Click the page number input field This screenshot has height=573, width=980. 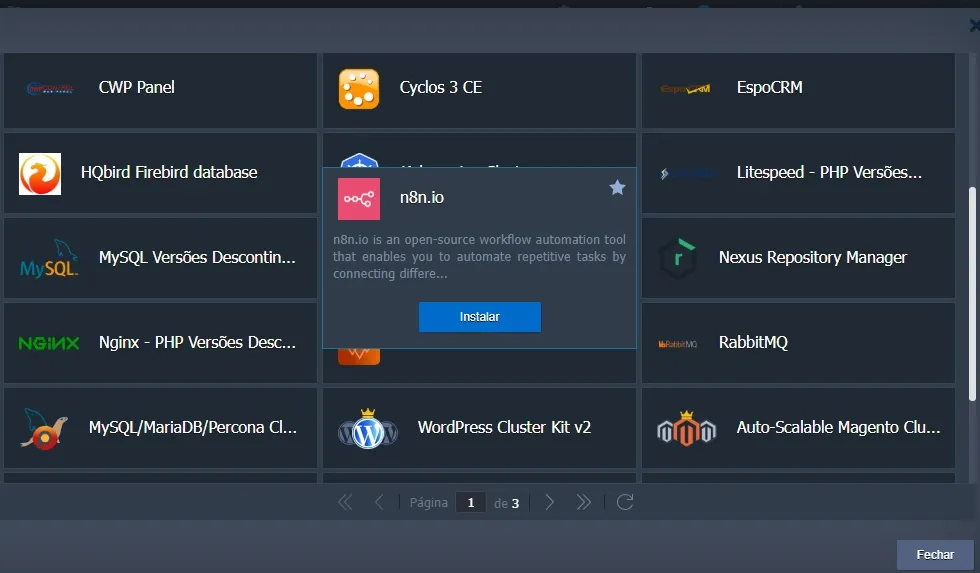click(x=470, y=502)
